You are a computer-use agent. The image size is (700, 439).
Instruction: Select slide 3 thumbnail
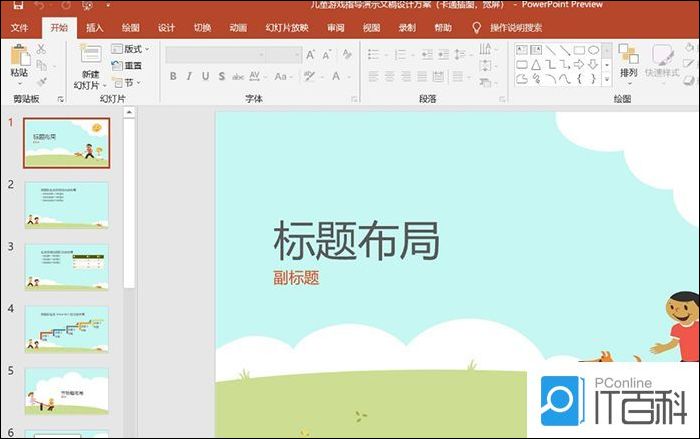(67, 266)
